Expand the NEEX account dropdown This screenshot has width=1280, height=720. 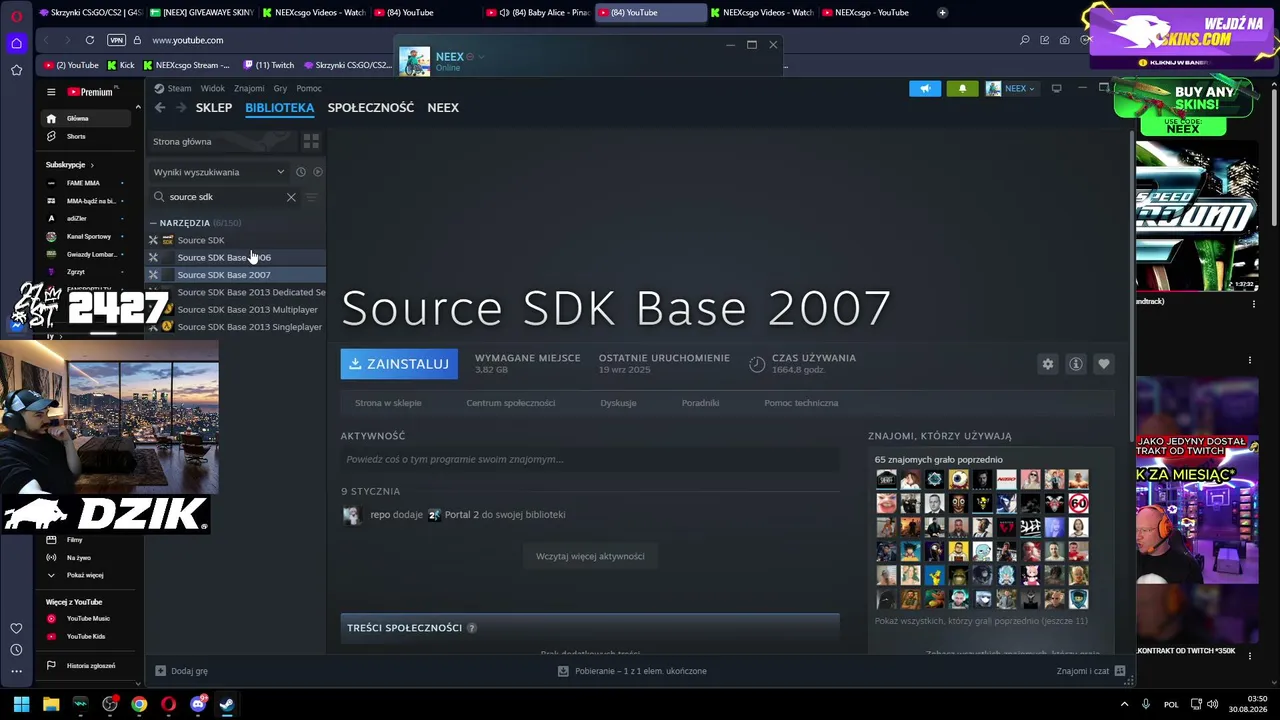coord(1011,88)
